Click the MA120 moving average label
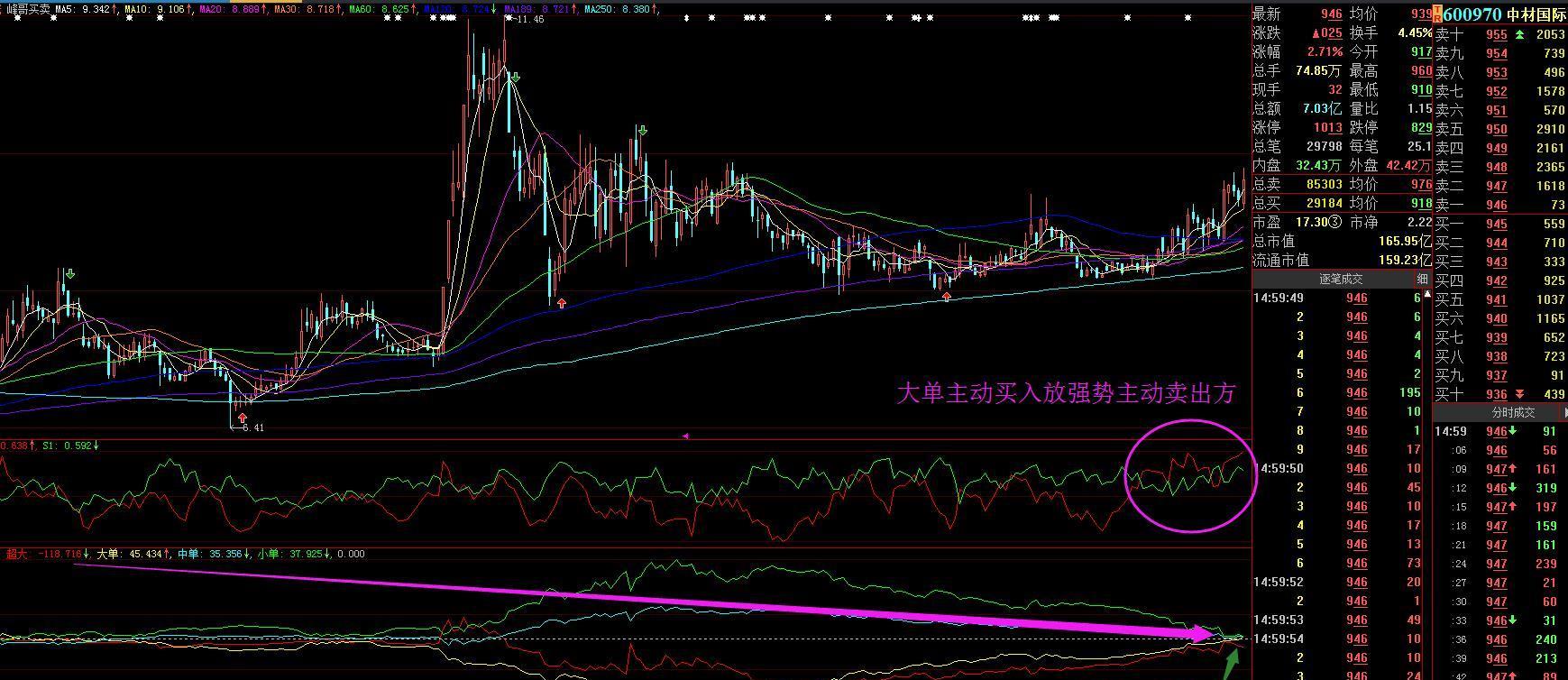 [x=459, y=9]
